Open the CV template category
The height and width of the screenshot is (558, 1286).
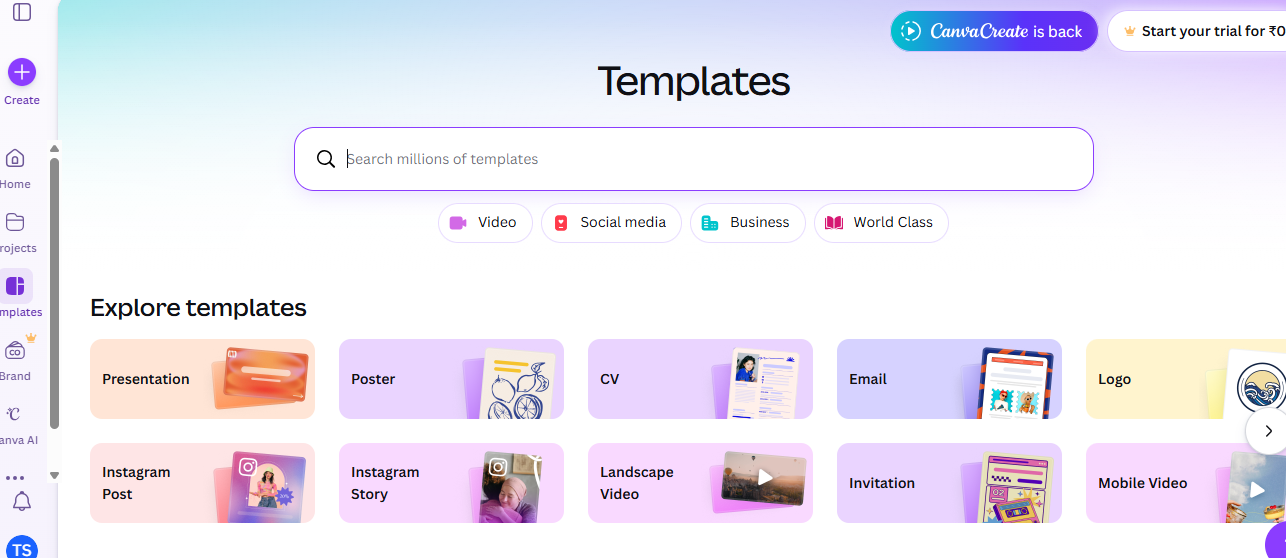[700, 379]
